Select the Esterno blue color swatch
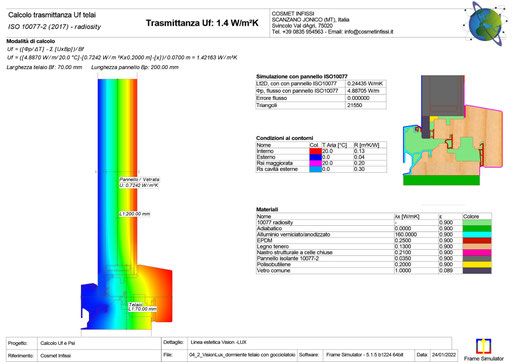Viewport: 512px width, 362px height. [315, 157]
